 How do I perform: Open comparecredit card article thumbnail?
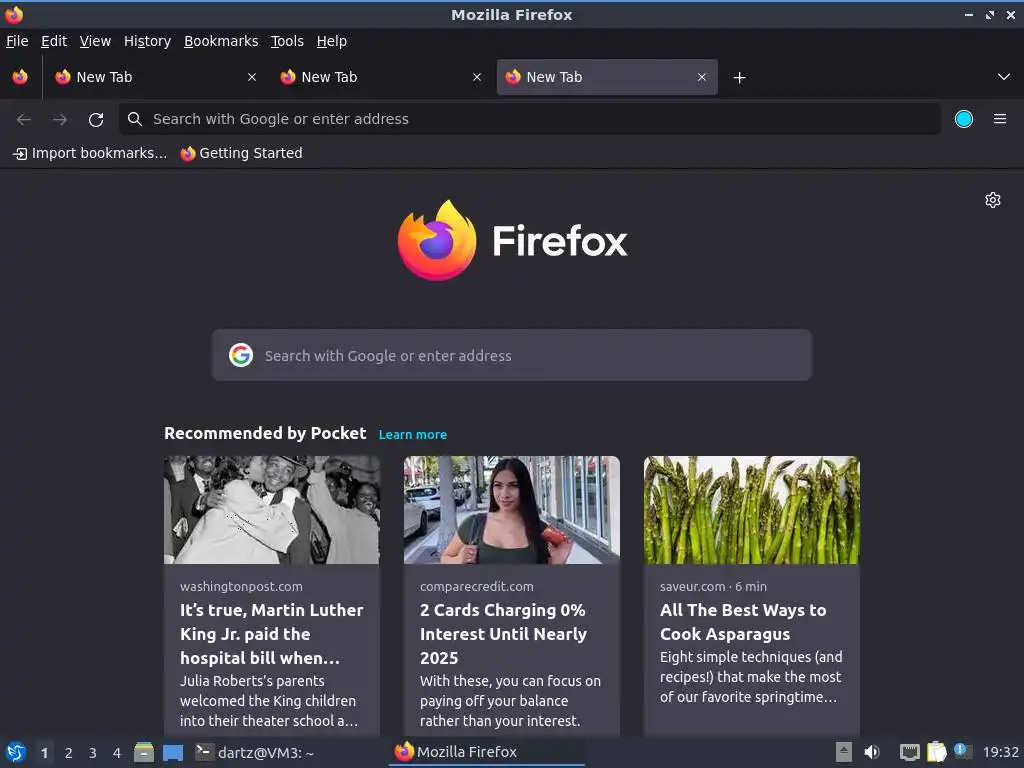pyautogui.click(x=511, y=510)
